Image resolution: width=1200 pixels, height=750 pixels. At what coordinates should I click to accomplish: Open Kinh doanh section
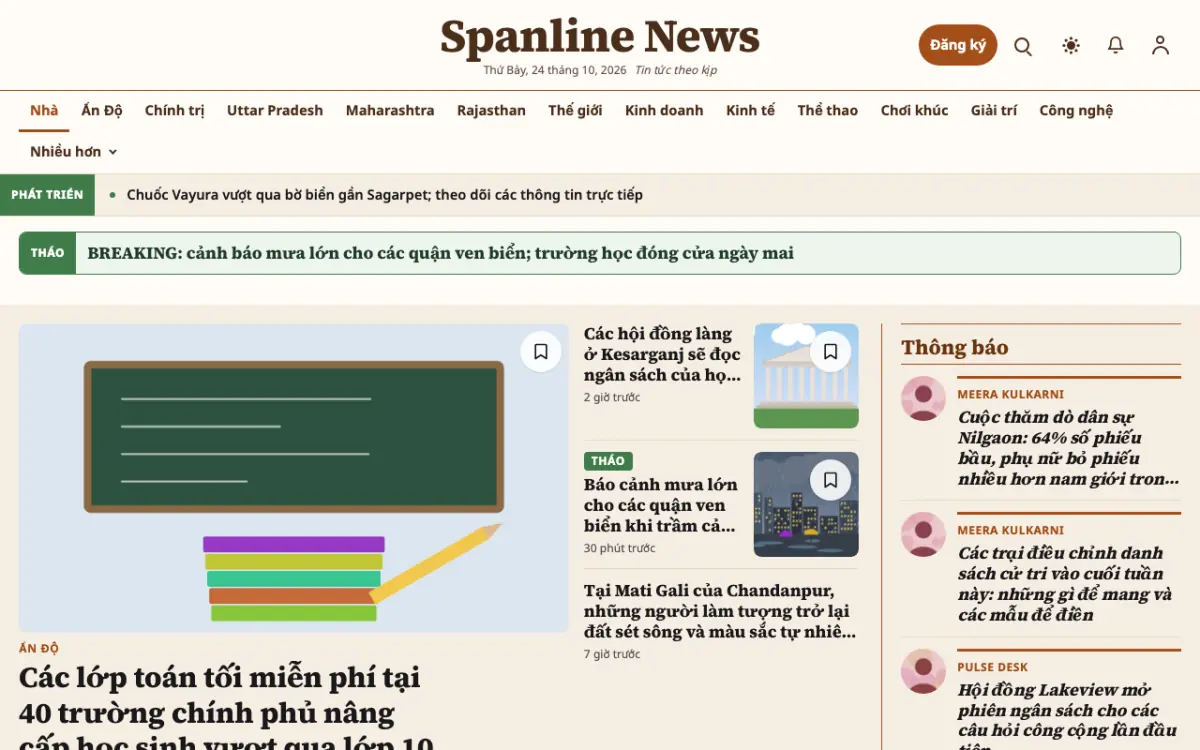pos(664,111)
